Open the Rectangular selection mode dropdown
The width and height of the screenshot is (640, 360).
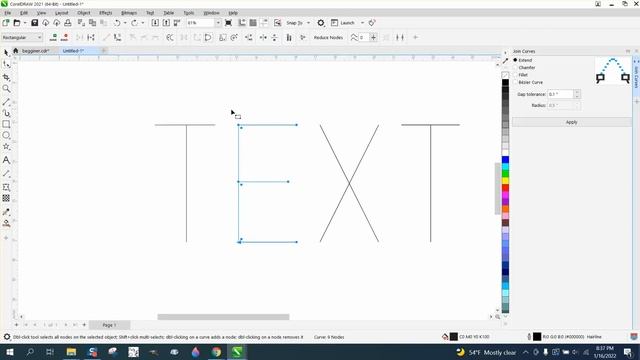pyautogui.click(x=22, y=38)
